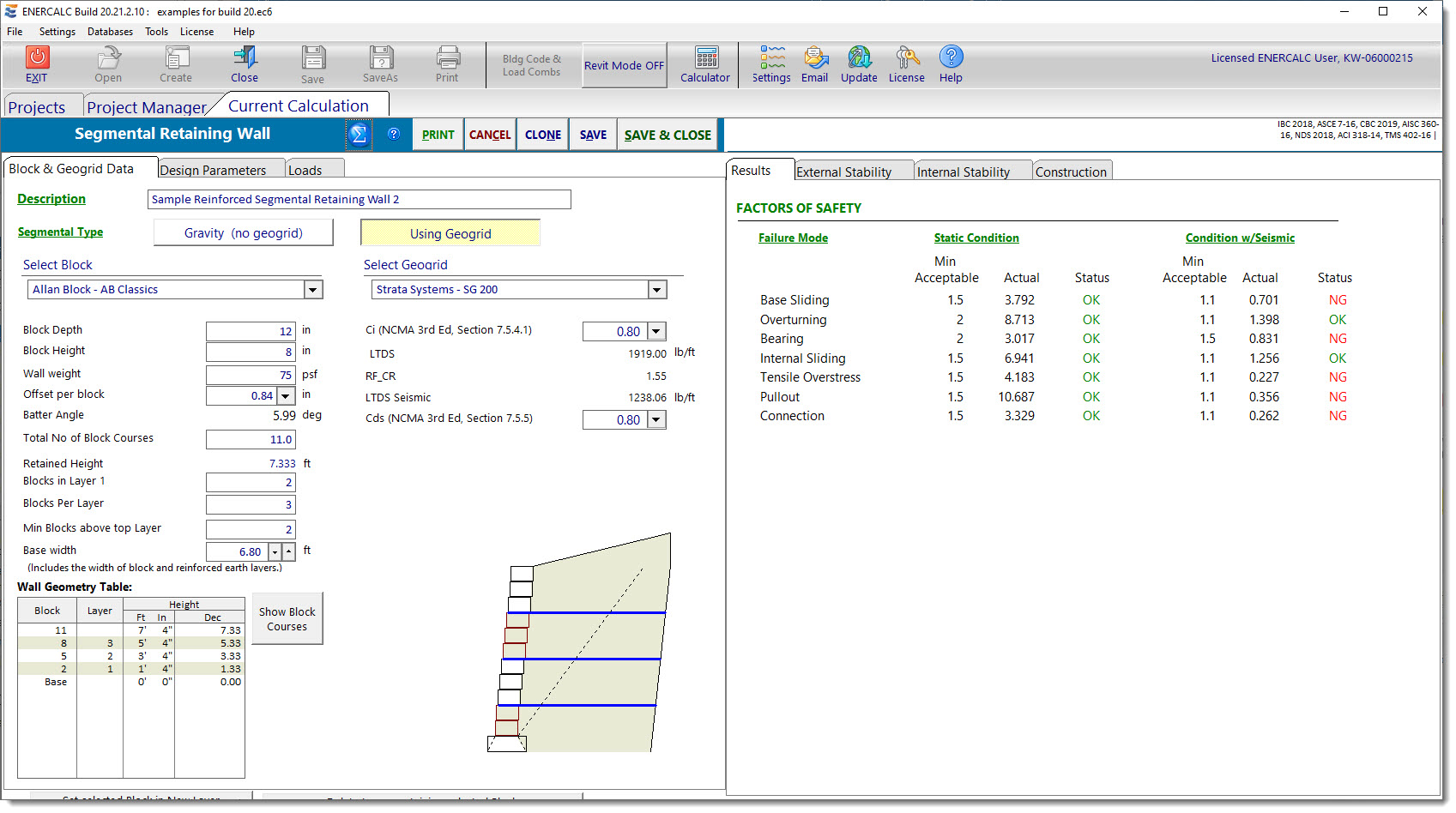
Task: Select Using Geogrid segmental type
Action: (x=450, y=233)
